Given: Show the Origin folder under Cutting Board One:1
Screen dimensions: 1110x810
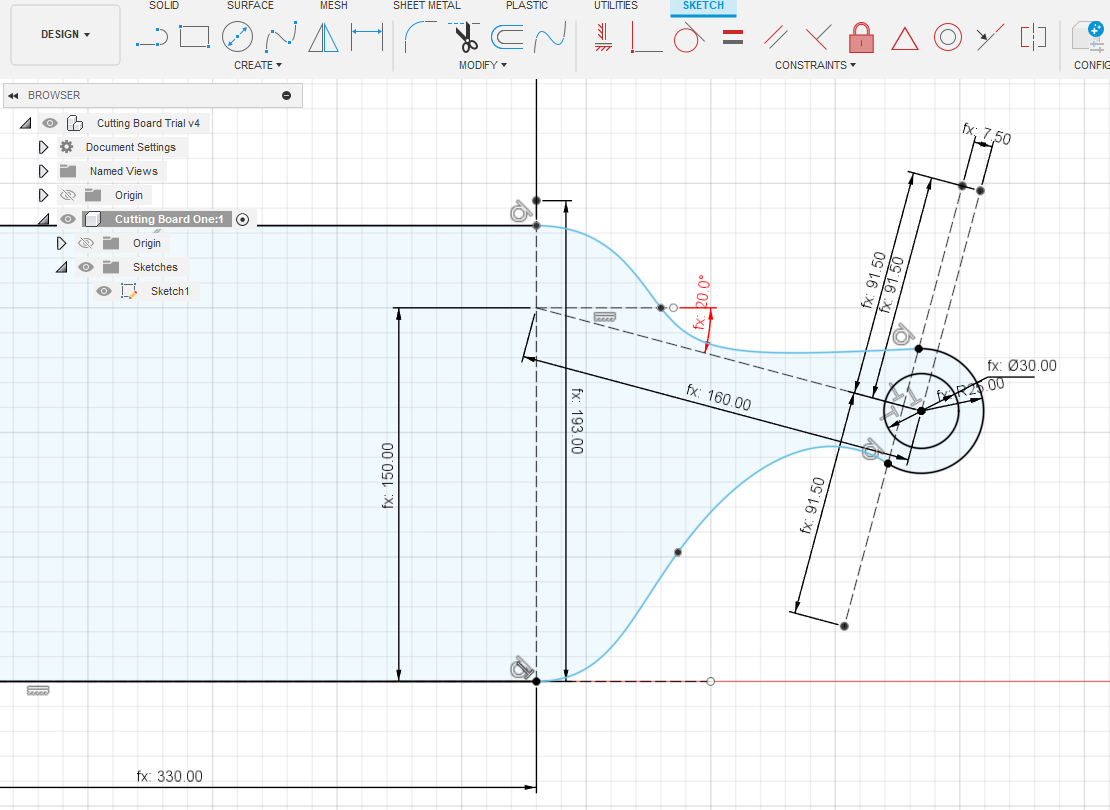Looking at the screenshot, I should 86,242.
